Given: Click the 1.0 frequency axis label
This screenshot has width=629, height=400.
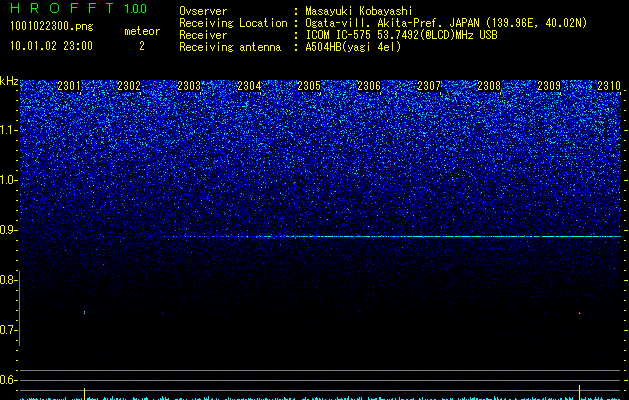Looking at the screenshot, I should [x=7, y=180].
